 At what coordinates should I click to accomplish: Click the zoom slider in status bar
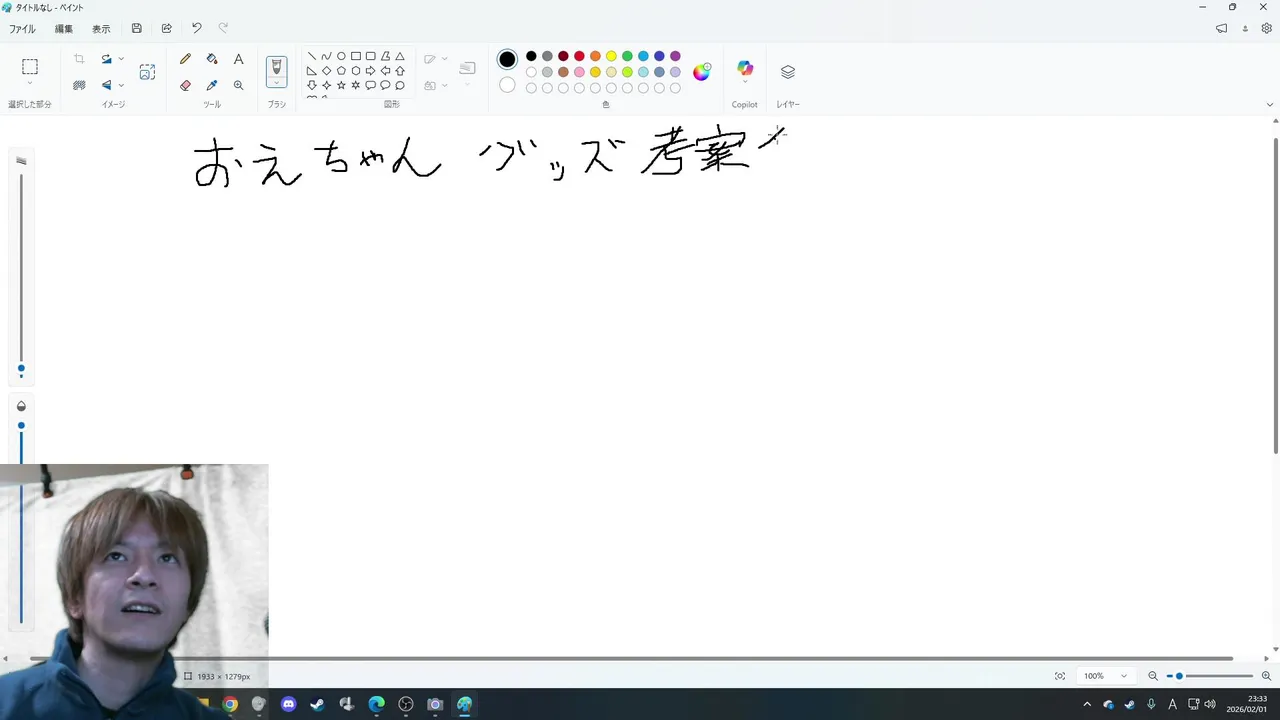tap(1209, 676)
